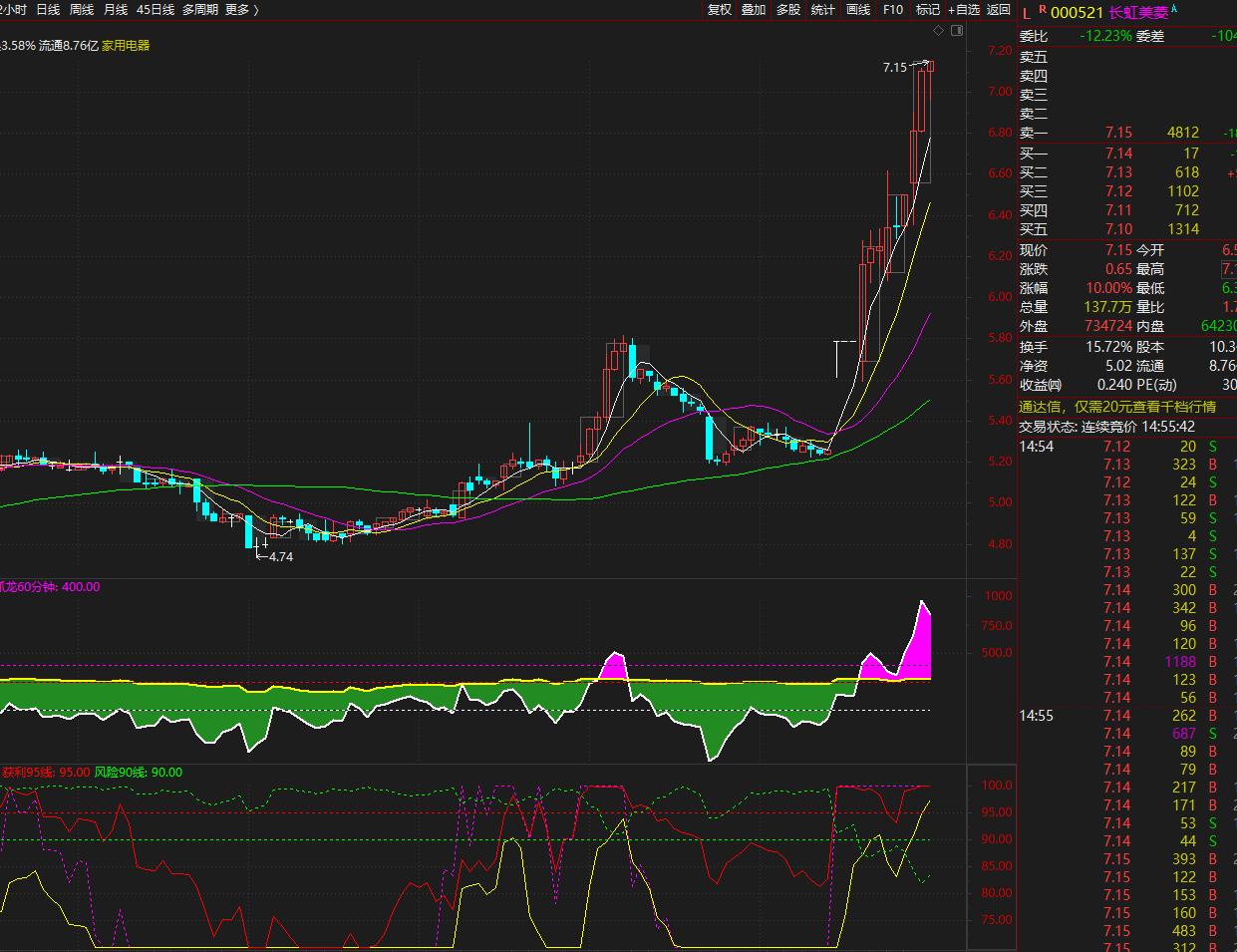1237x952 pixels.
Task: Toggle the 多股 multi-stock view
Action: click(x=788, y=10)
